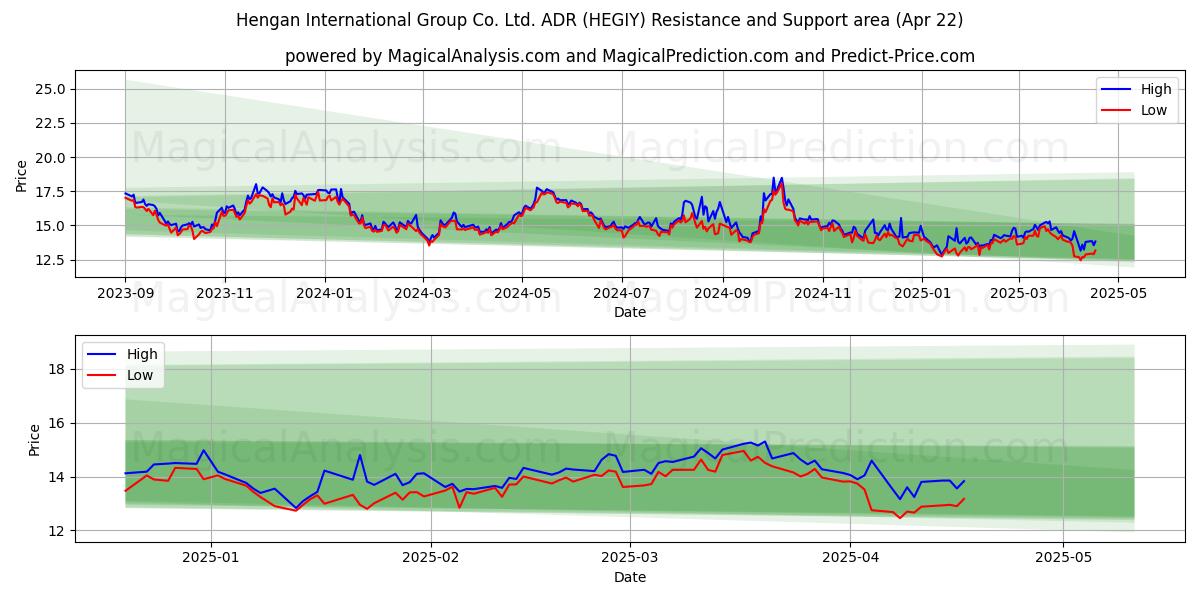Image resolution: width=1200 pixels, height=600 pixels.
Task: Click the top chart's 'Date' axis label
Action: [630, 312]
